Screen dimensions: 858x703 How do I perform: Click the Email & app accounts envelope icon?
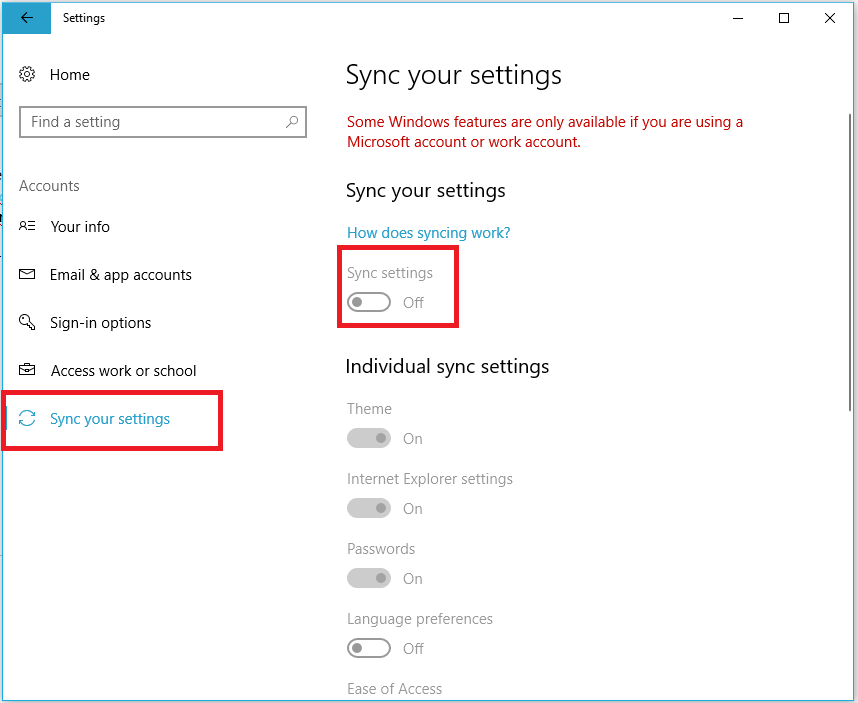pyautogui.click(x=27, y=274)
